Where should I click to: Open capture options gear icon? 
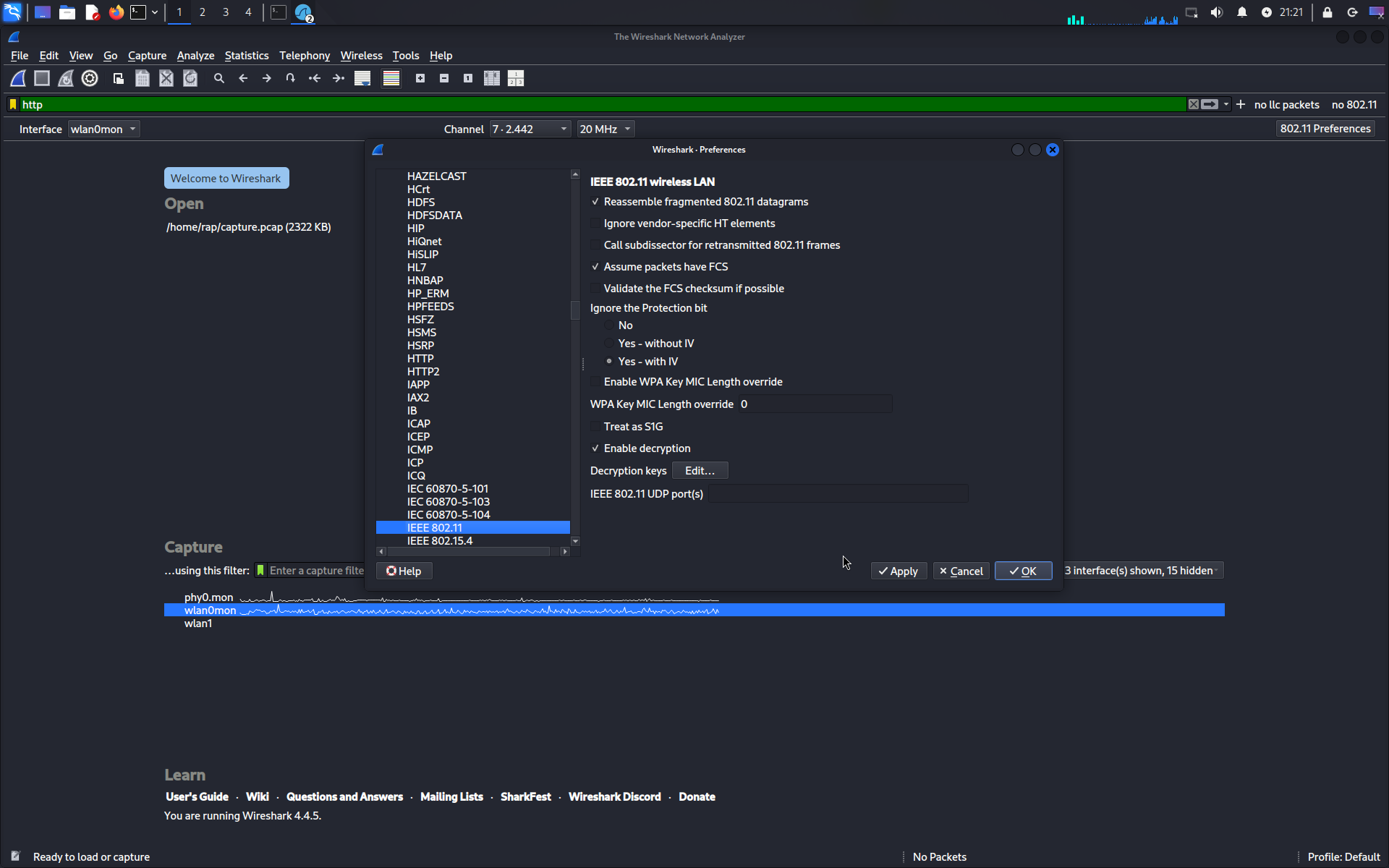(90, 78)
